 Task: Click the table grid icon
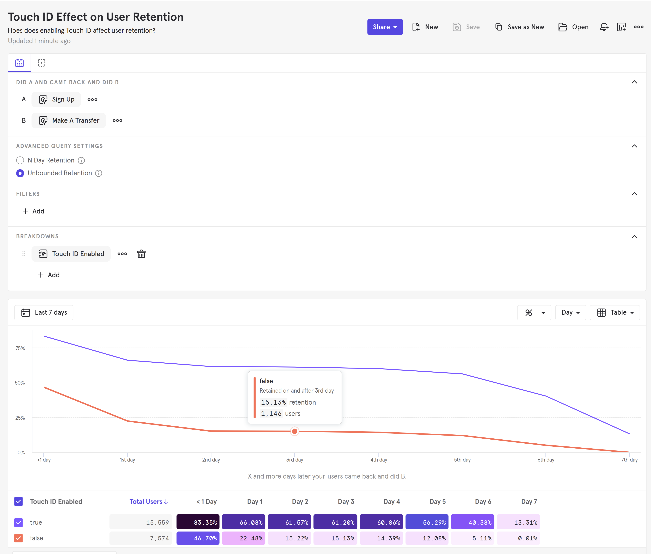point(601,313)
